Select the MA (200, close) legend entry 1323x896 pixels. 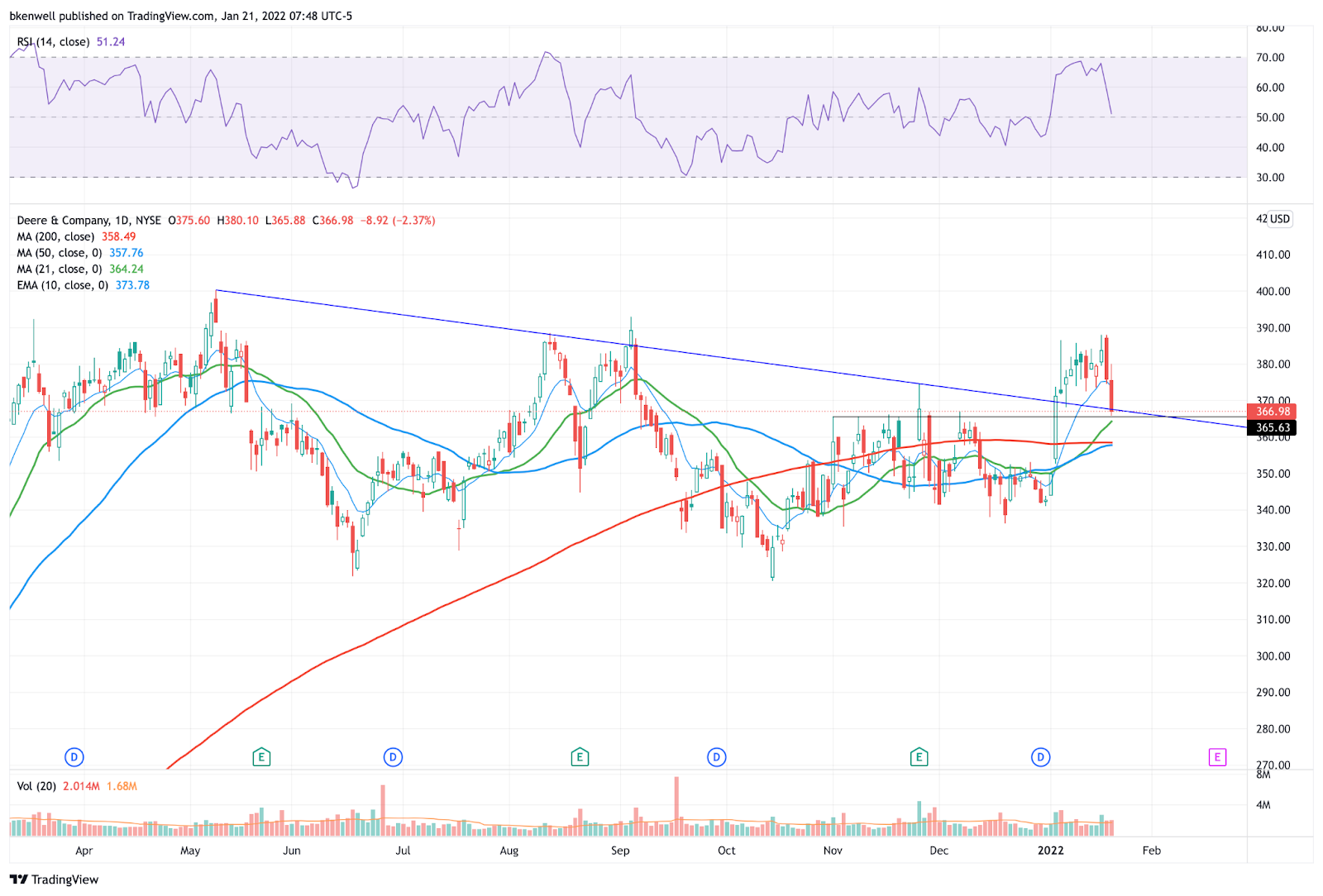point(56,237)
